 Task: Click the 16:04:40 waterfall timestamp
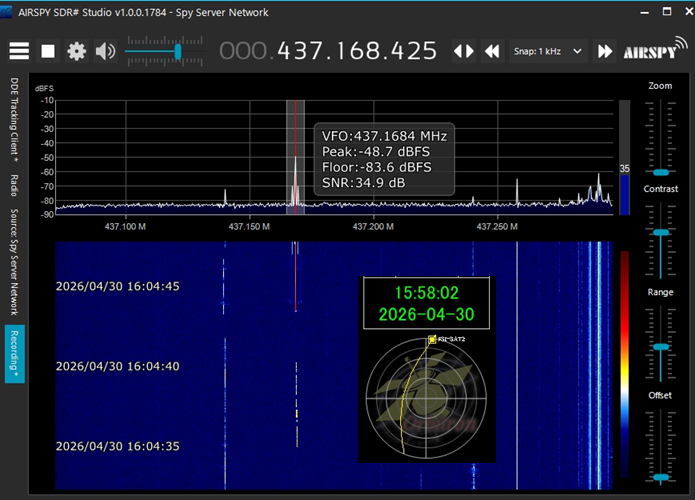click(x=117, y=366)
